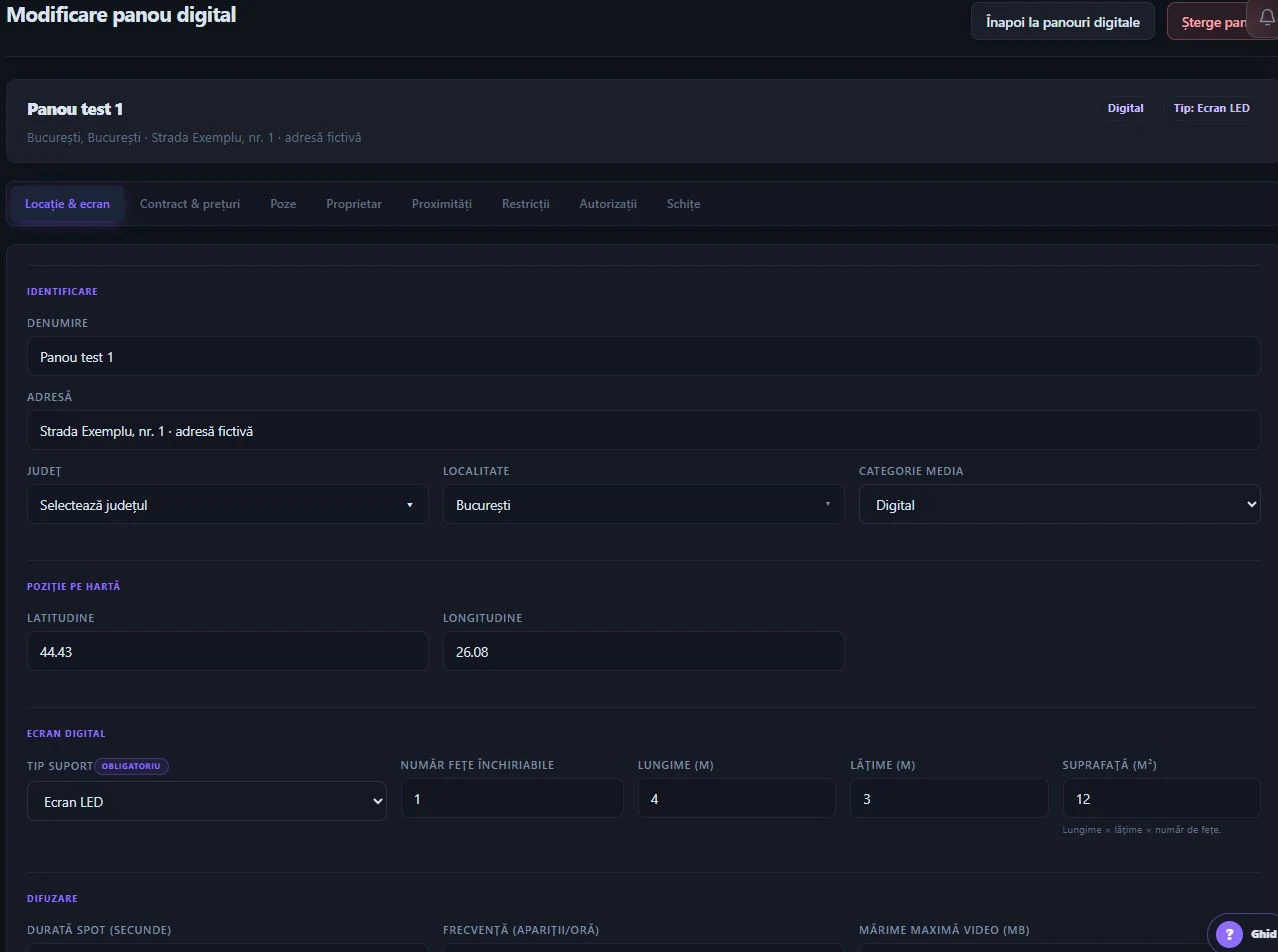Click the address subtitle under Panou test 1
Screen dimensions: 1278x952
[x=194, y=137]
